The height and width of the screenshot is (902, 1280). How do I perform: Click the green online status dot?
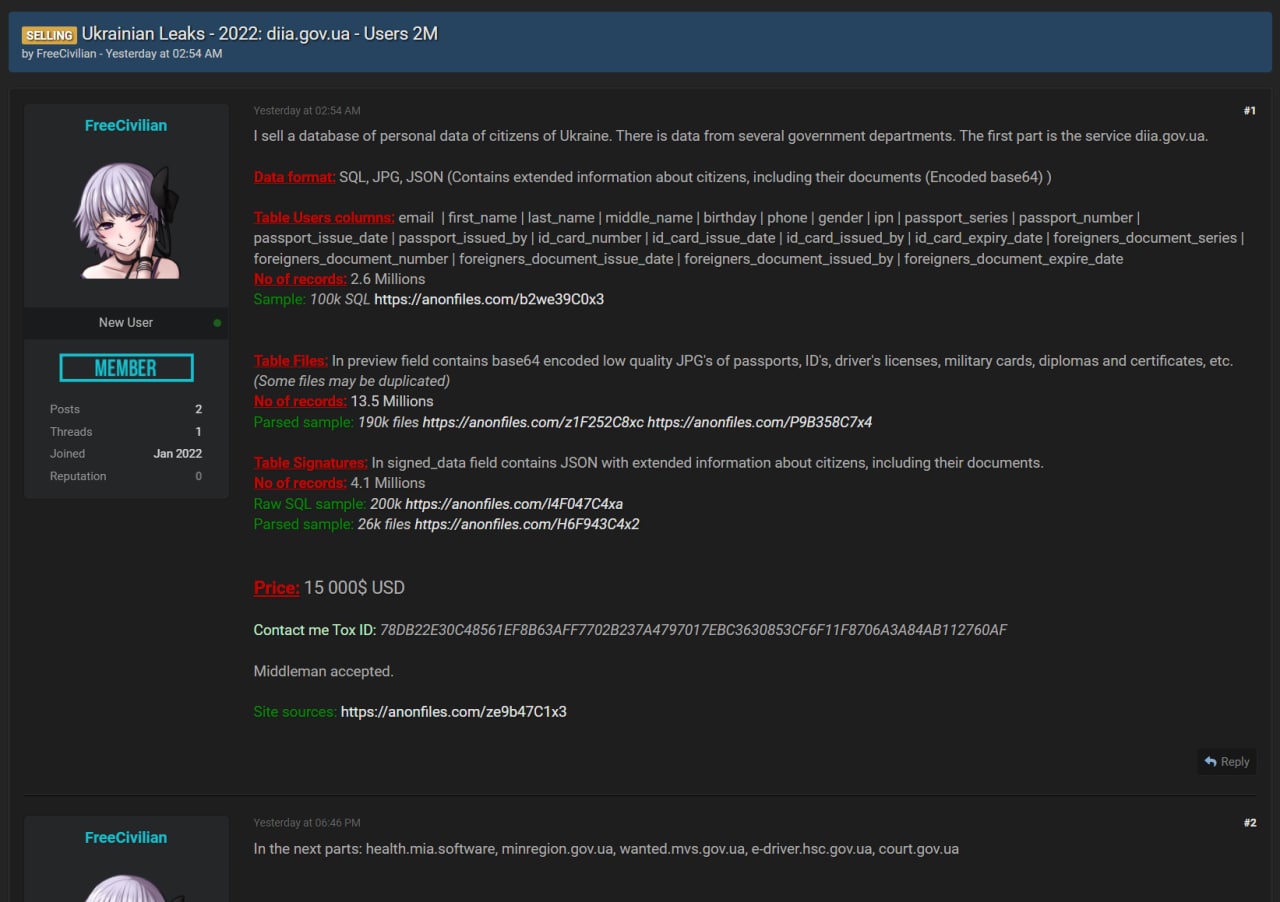coord(217,323)
